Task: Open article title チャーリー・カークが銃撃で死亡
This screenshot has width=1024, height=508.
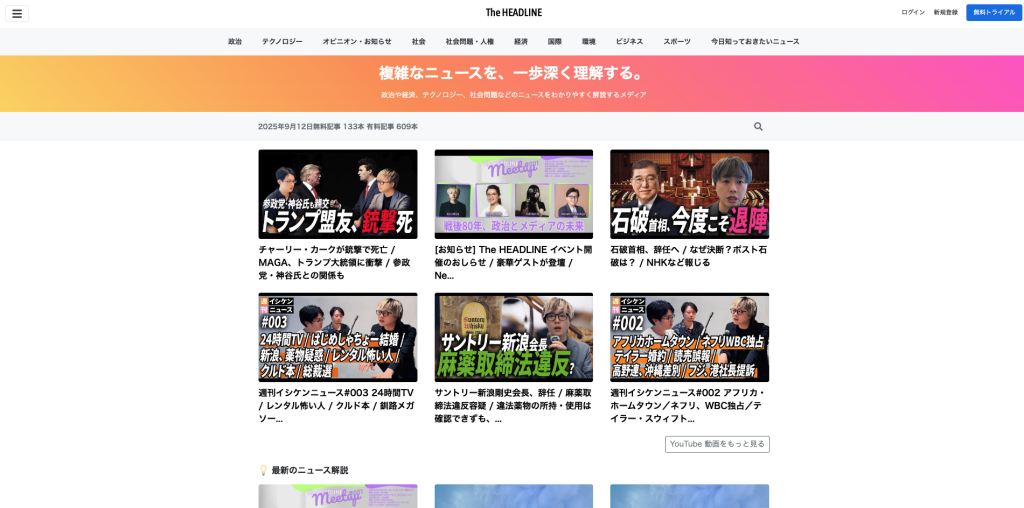Action: [x=336, y=262]
